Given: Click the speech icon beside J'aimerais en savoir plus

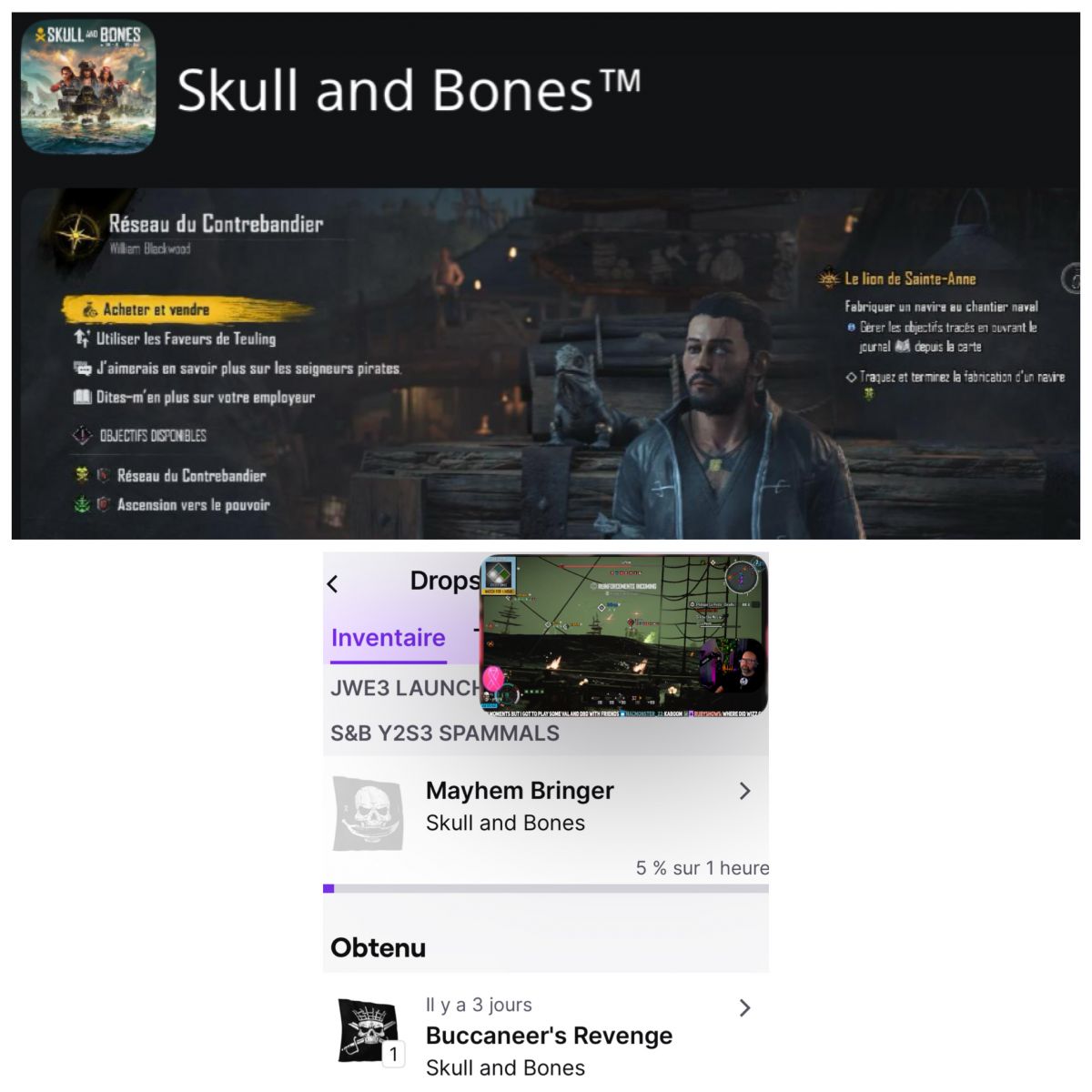Looking at the screenshot, I should click(83, 369).
